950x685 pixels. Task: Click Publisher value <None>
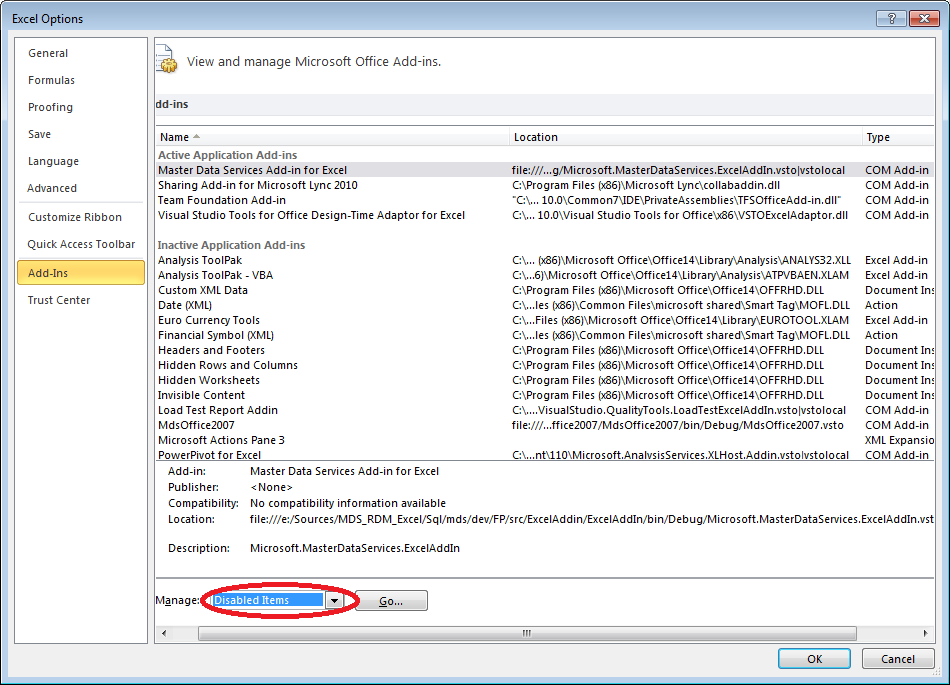pos(271,488)
